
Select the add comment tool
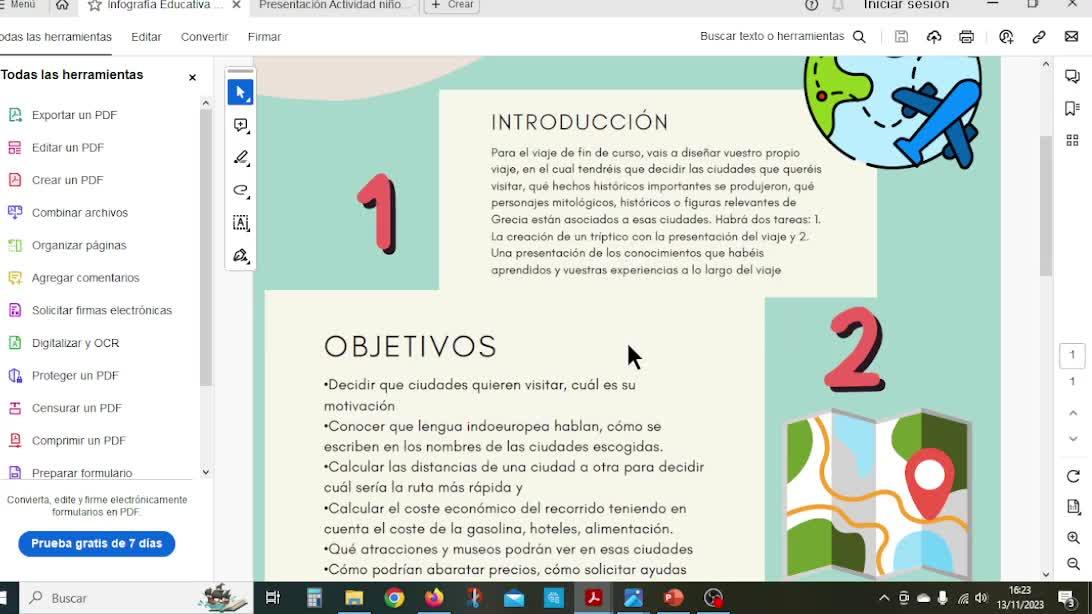pyautogui.click(x=240, y=125)
